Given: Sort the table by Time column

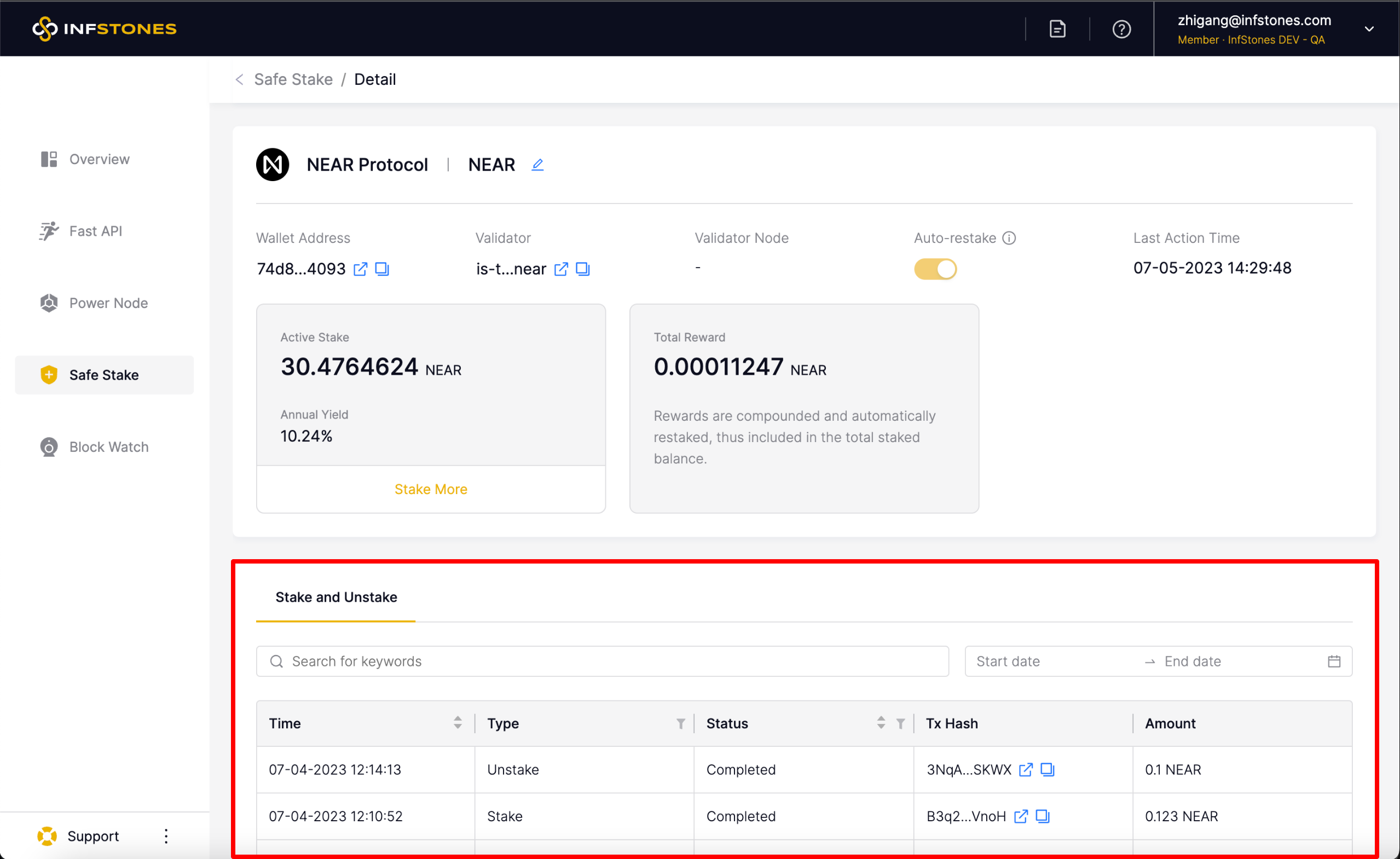Looking at the screenshot, I should (x=458, y=723).
